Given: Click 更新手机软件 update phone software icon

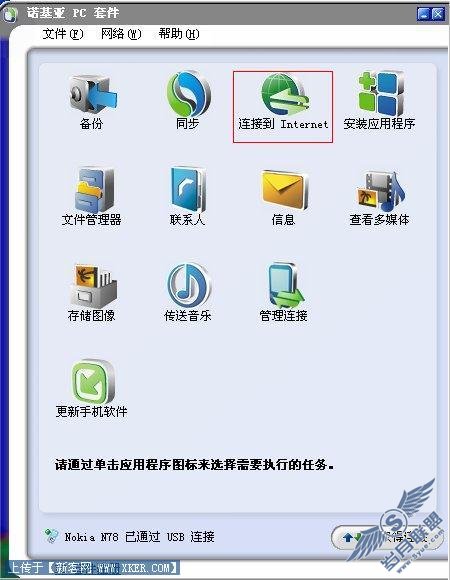Looking at the screenshot, I should point(92,382).
